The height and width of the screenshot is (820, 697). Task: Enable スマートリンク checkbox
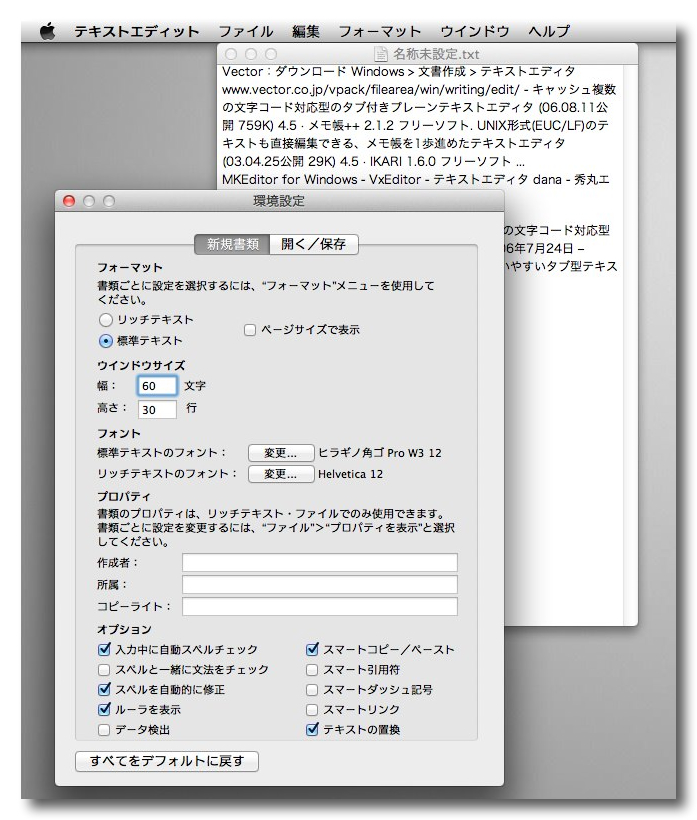(x=312, y=710)
